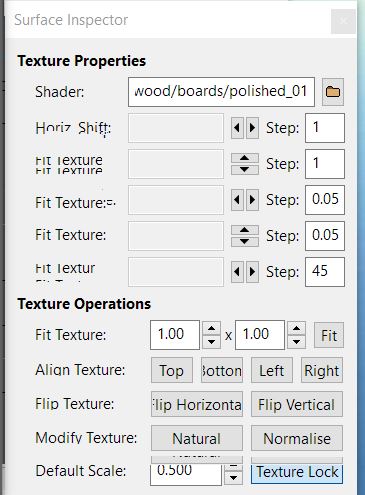Click the Normalise button
365x495 pixels.
click(297, 438)
